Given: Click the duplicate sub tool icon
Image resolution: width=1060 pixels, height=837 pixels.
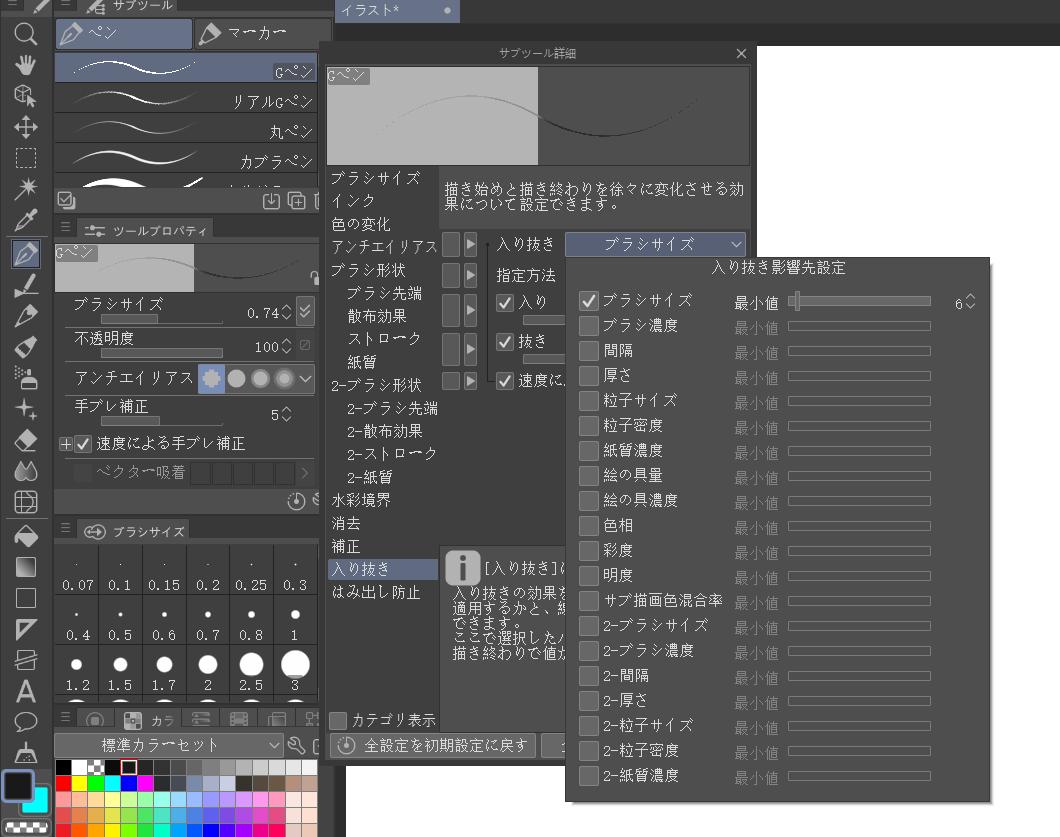Looking at the screenshot, I should [x=297, y=200].
